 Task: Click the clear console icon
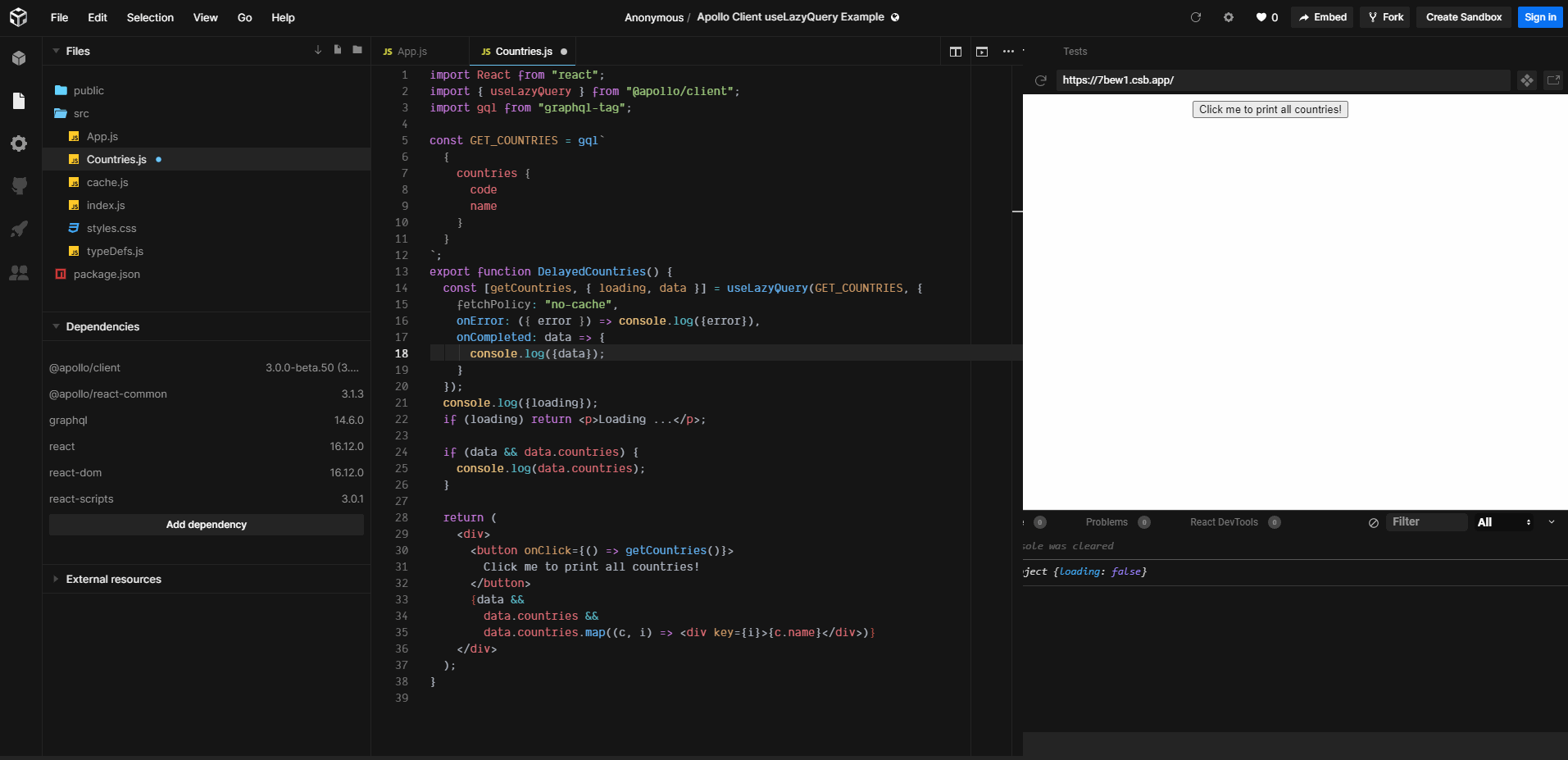coord(1374,523)
